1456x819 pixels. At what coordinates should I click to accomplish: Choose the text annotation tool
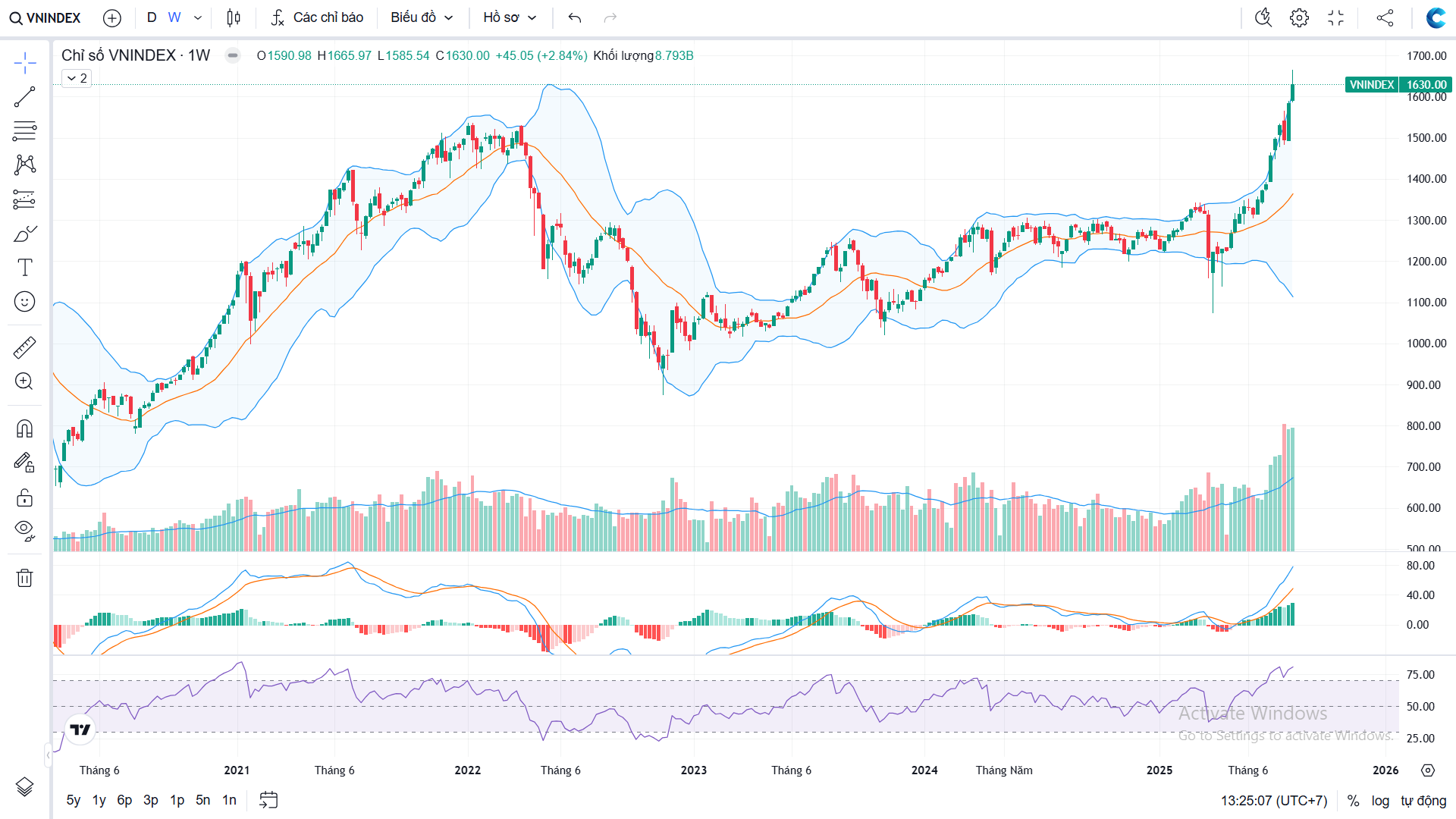click(24, 267)
